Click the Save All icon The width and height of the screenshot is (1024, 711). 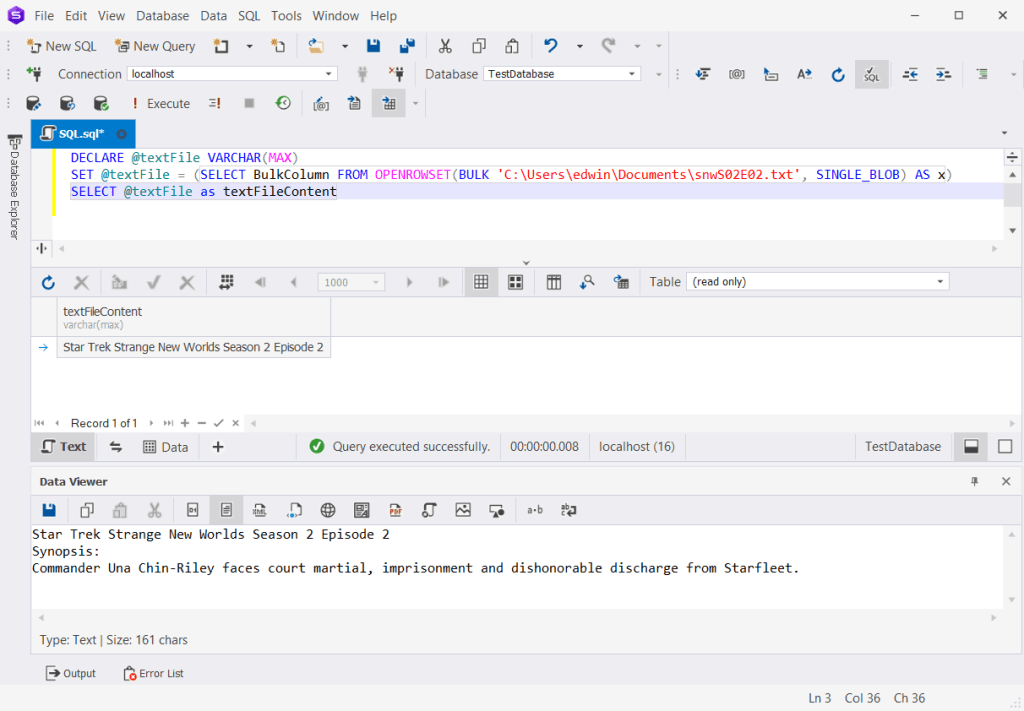(x=407, y=46)
